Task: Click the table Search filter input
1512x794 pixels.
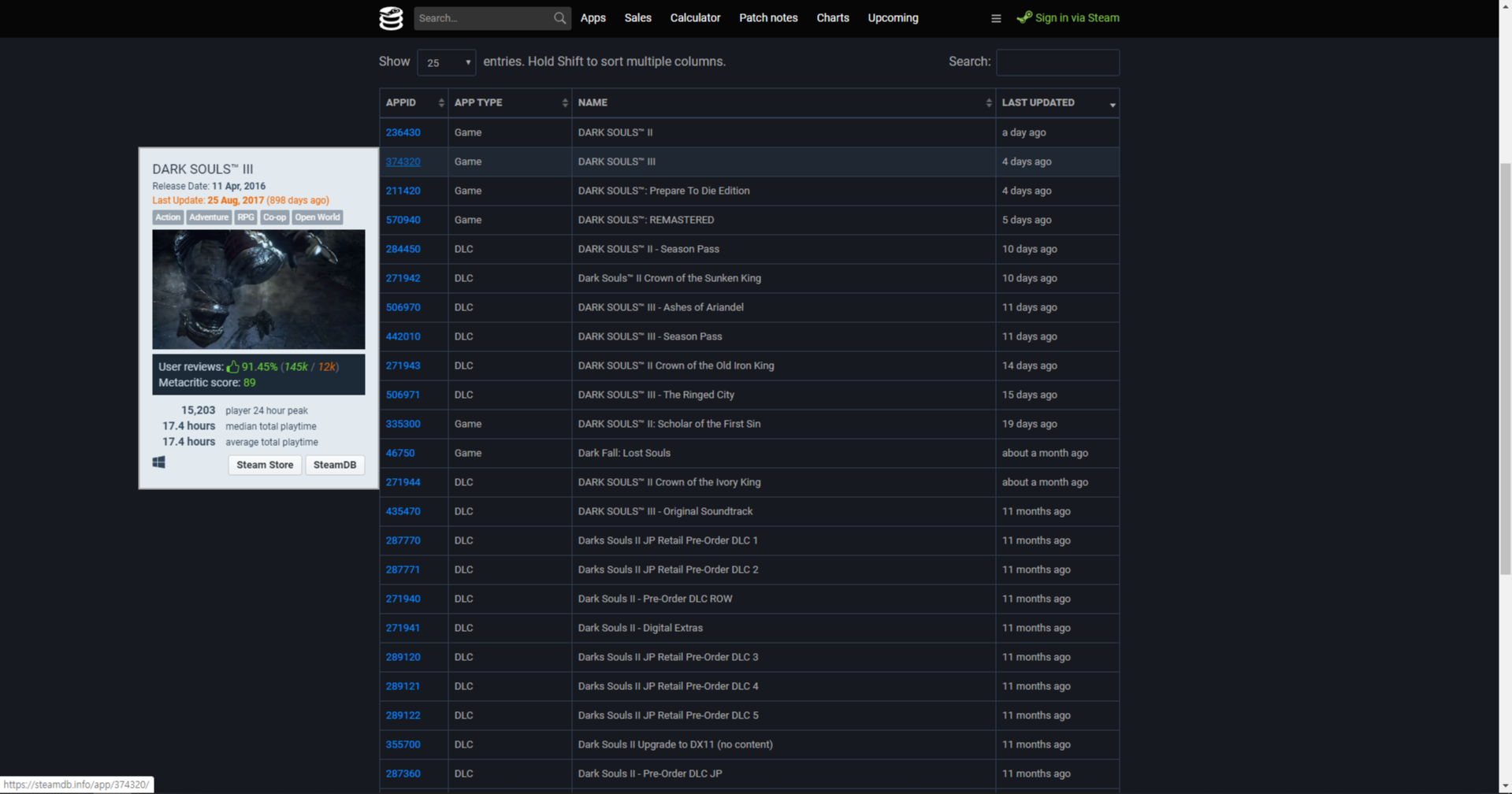Action: click(1057, 62)
